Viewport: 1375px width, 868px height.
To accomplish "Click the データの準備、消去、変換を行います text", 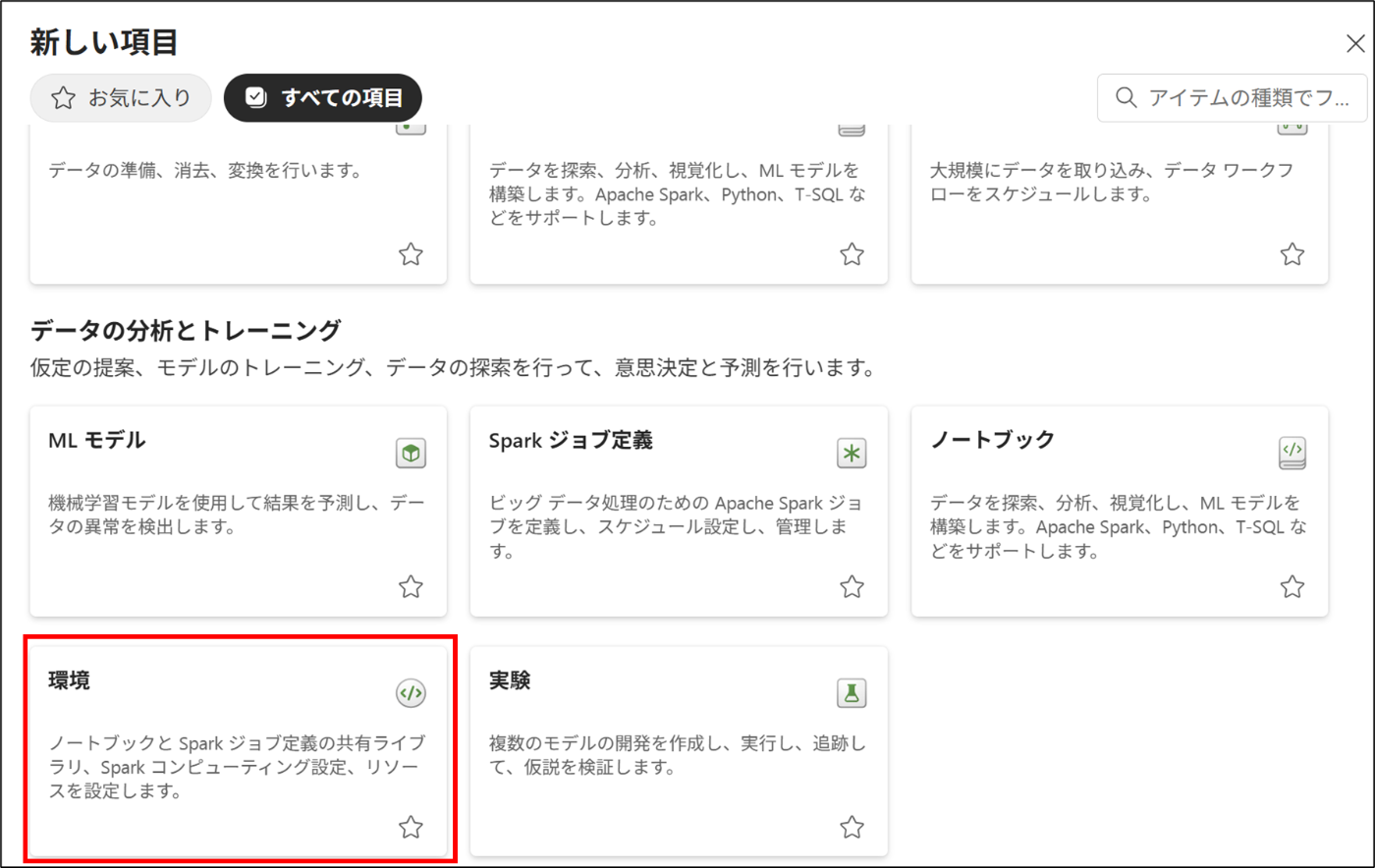I will click(x=205, y=171).
